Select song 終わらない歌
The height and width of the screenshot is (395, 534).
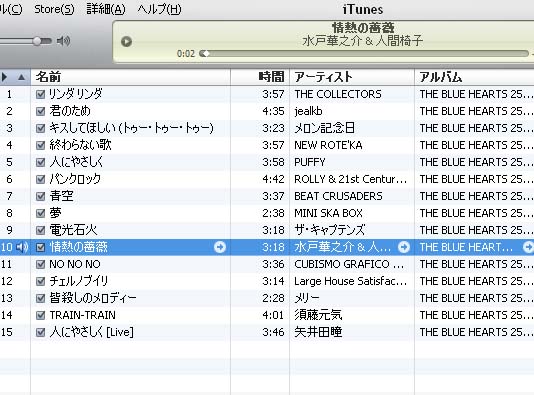click(80, 145)
